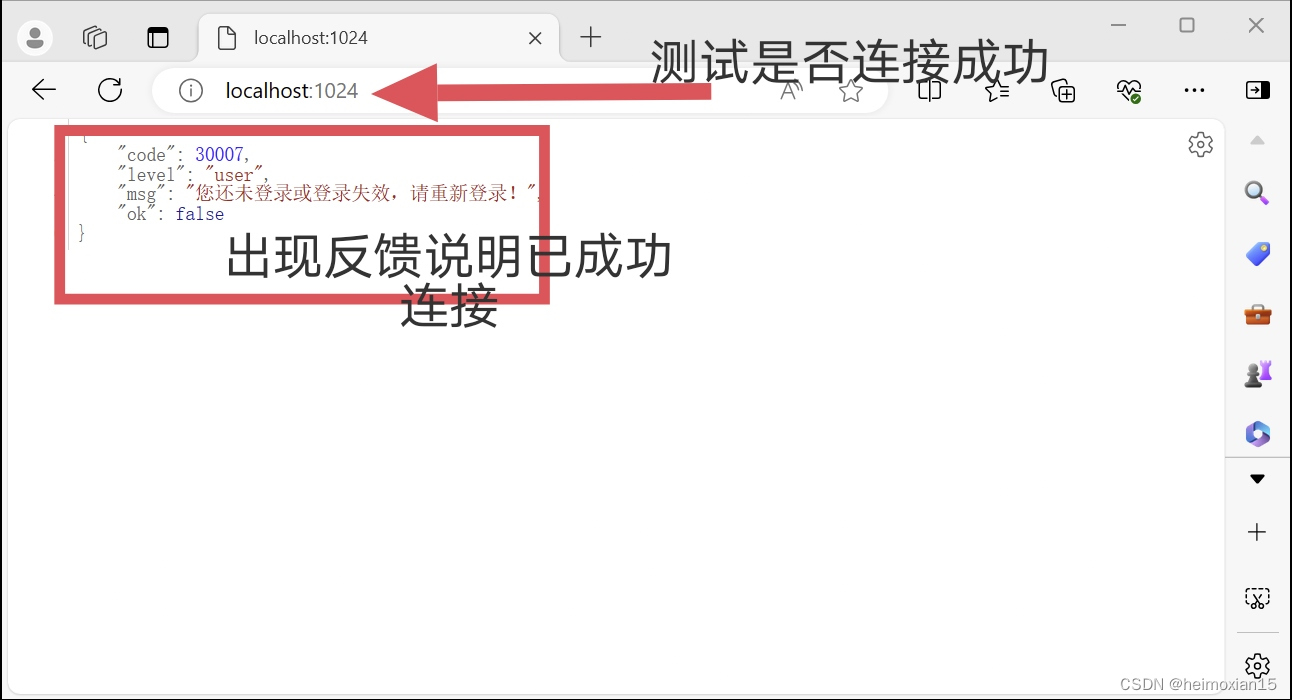Open the Settings and more menu
The width and height of the screenshot is (1292, 700).
[1194, 91]
